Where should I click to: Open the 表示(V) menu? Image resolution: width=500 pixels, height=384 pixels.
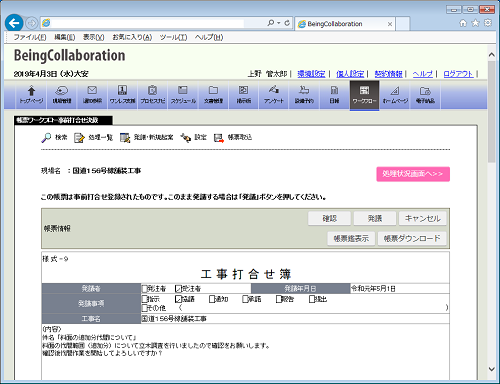coord(94,37)
